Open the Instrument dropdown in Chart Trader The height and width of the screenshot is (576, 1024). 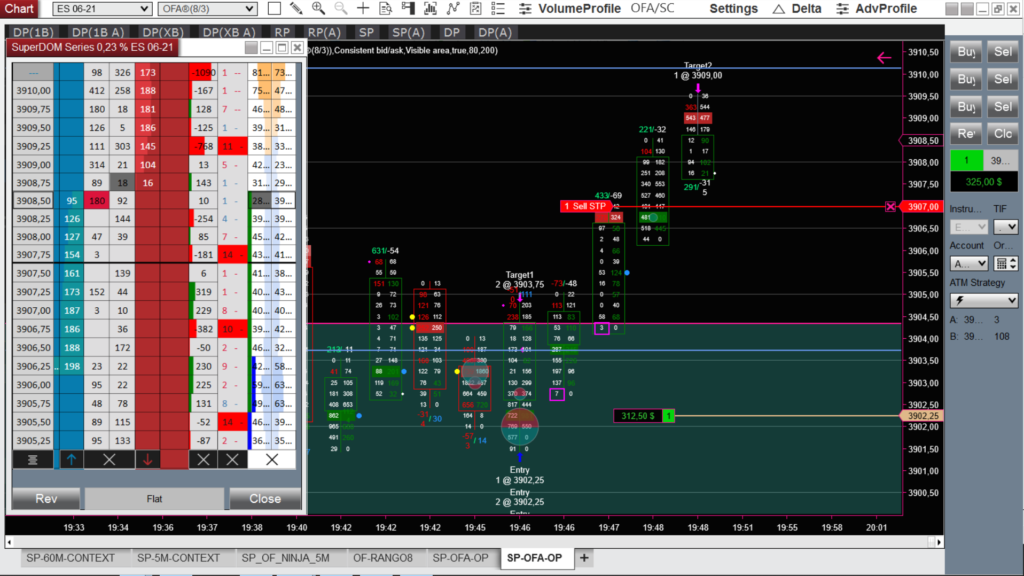pos(968,227)
